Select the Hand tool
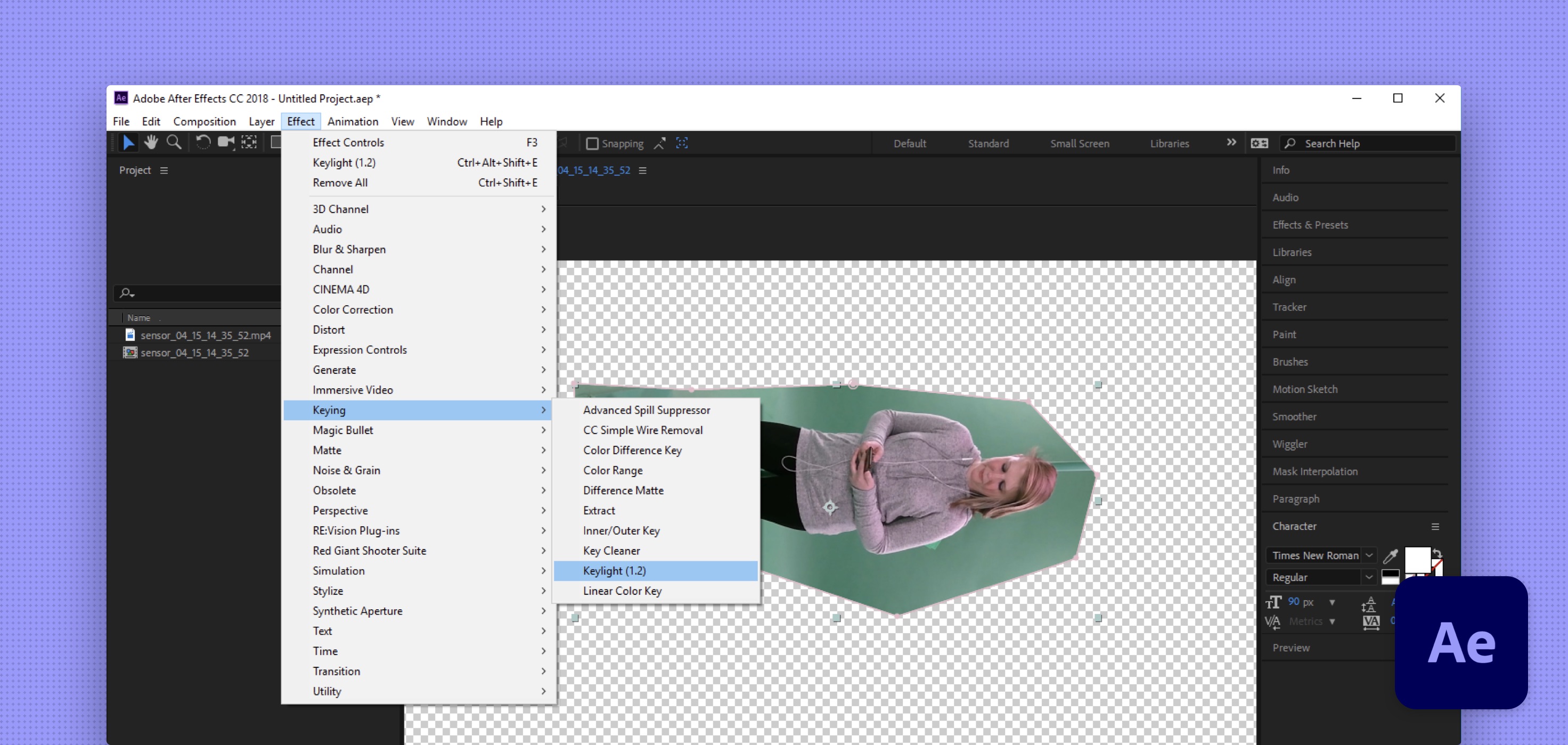1568x745 pixels. pos(151,143)
